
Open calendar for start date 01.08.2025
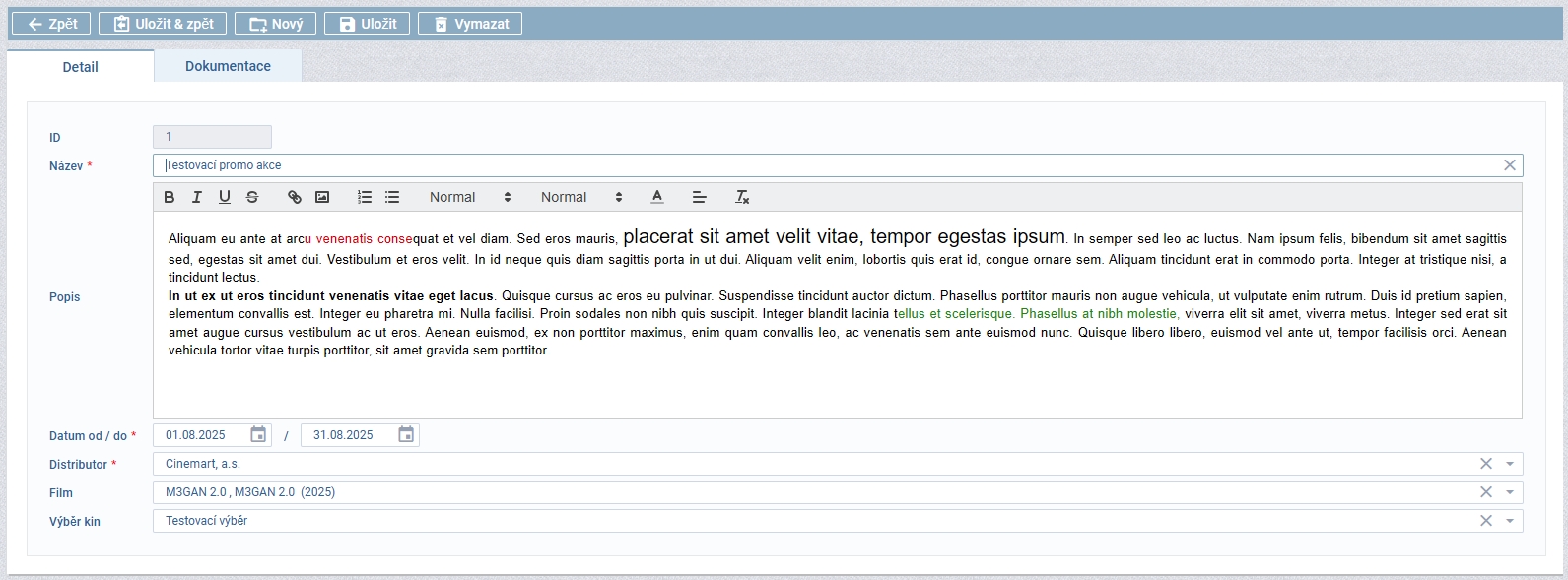click(x=258, y=434)
